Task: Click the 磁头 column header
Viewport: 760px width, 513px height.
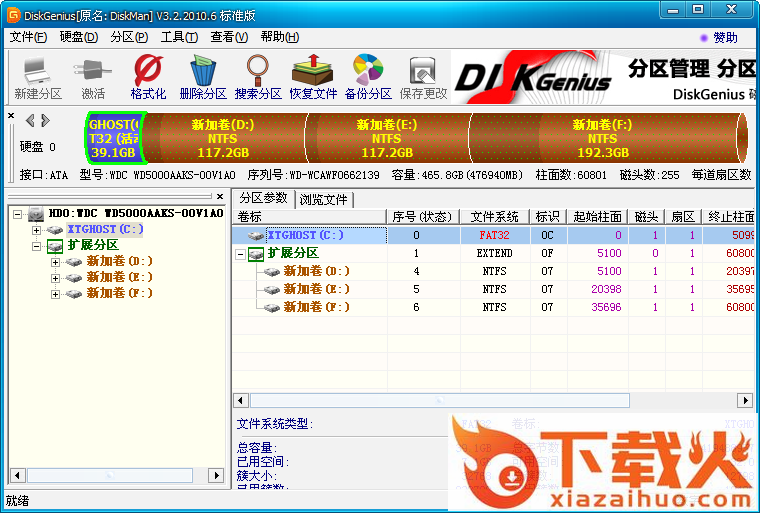Action: pos(647,217)
